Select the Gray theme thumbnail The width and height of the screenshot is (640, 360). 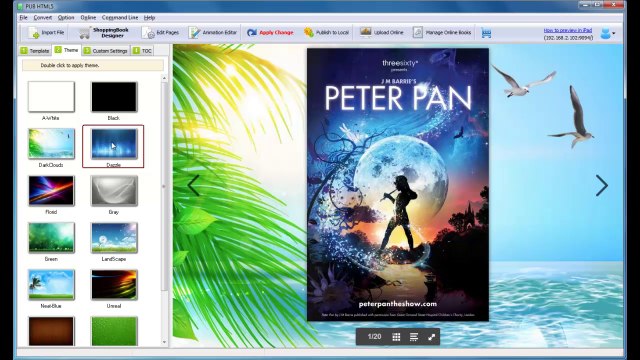click(114, 191)
